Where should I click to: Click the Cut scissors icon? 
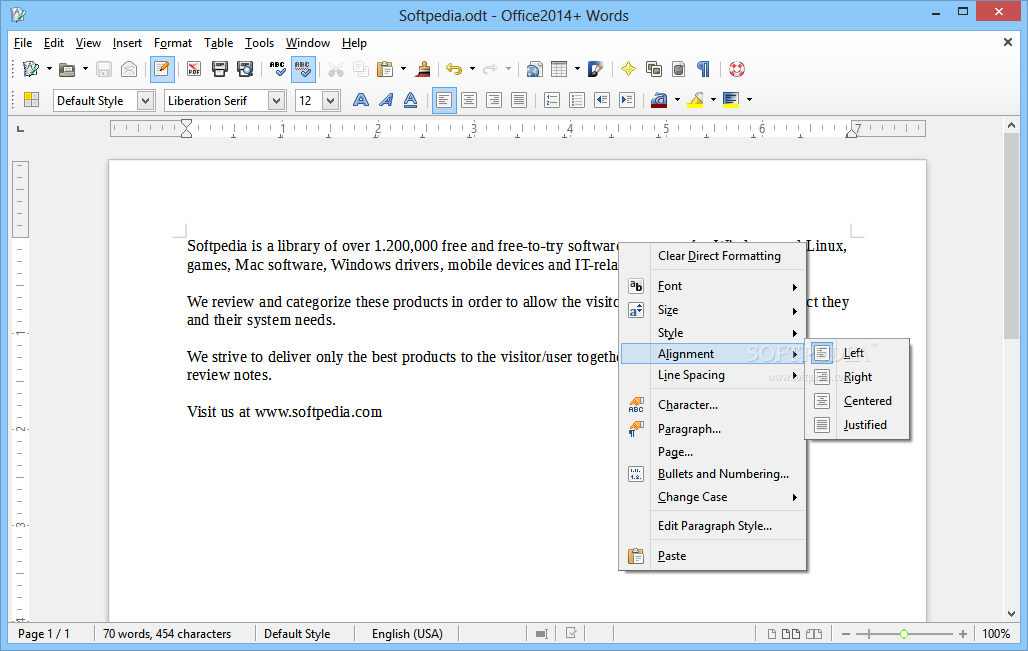click(x=336, y=69)
